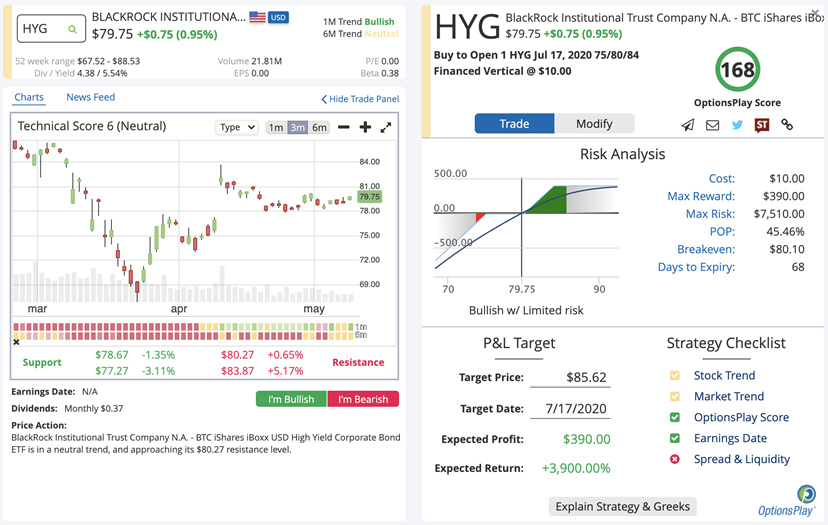This screenshot has height=525, width=828.
Task: Click the Max Risk label
Action: click(x=710, y=214)
